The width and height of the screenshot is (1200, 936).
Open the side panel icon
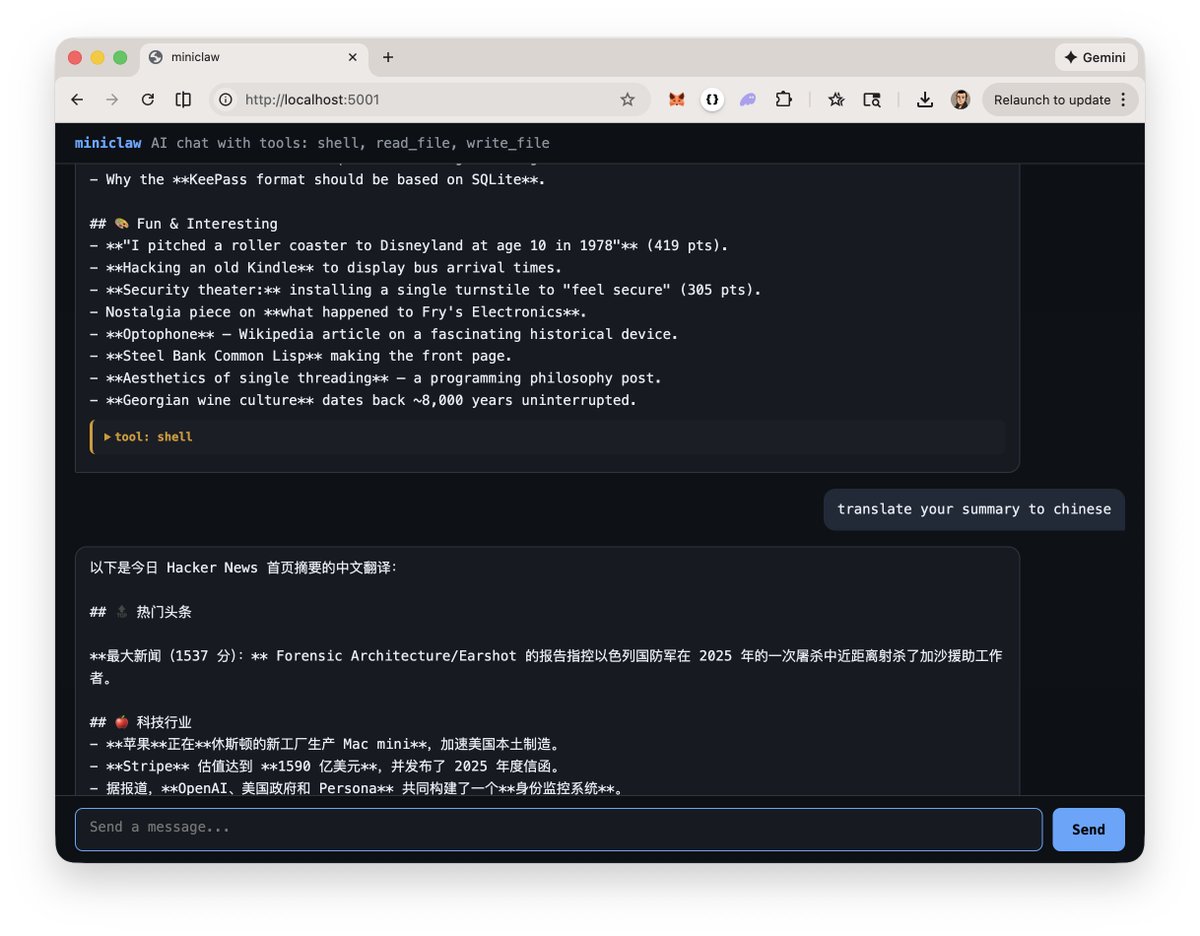(183, 100)
